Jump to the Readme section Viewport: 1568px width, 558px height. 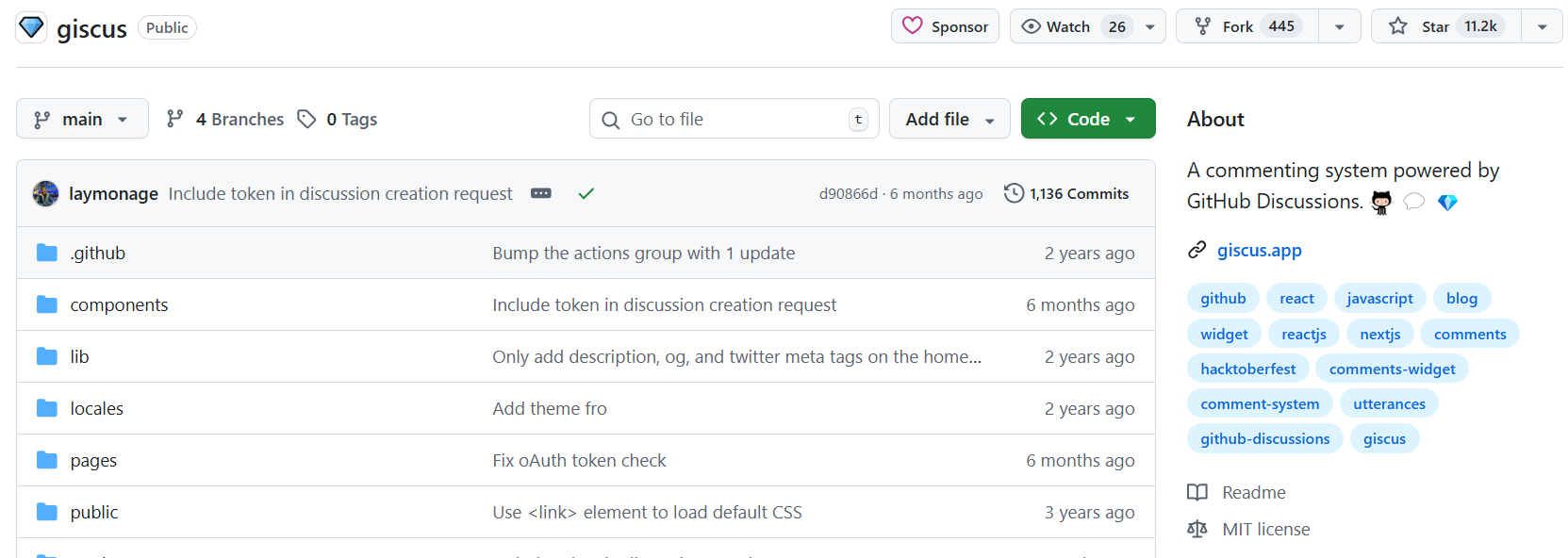pos(1253,492)
